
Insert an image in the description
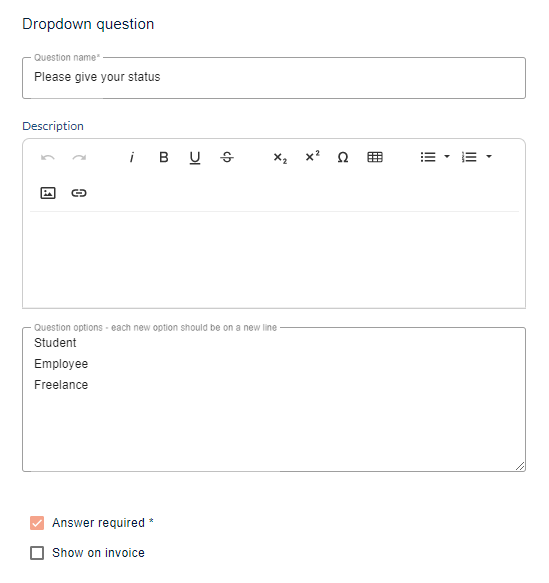tap(48, 193)
